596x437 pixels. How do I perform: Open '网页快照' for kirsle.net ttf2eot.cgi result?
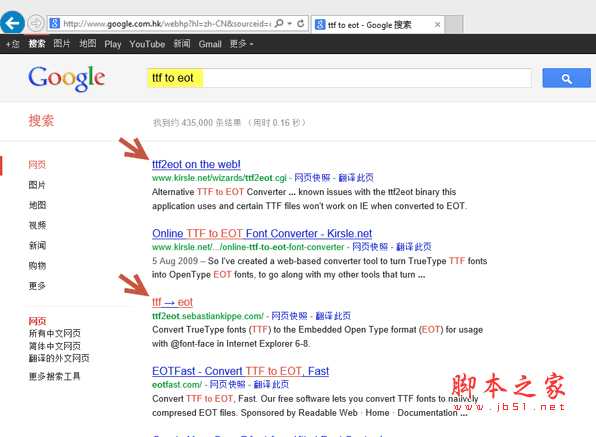click(312, 178)
